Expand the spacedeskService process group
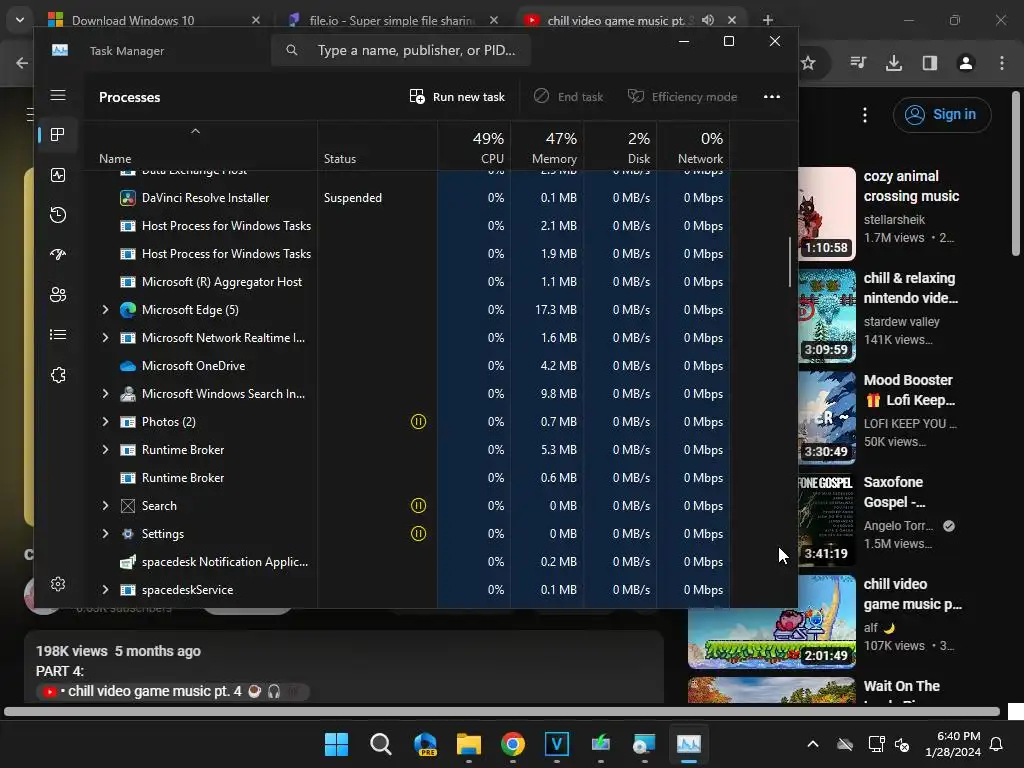Viewport: 1024px width, 768px height. point(105,590)
